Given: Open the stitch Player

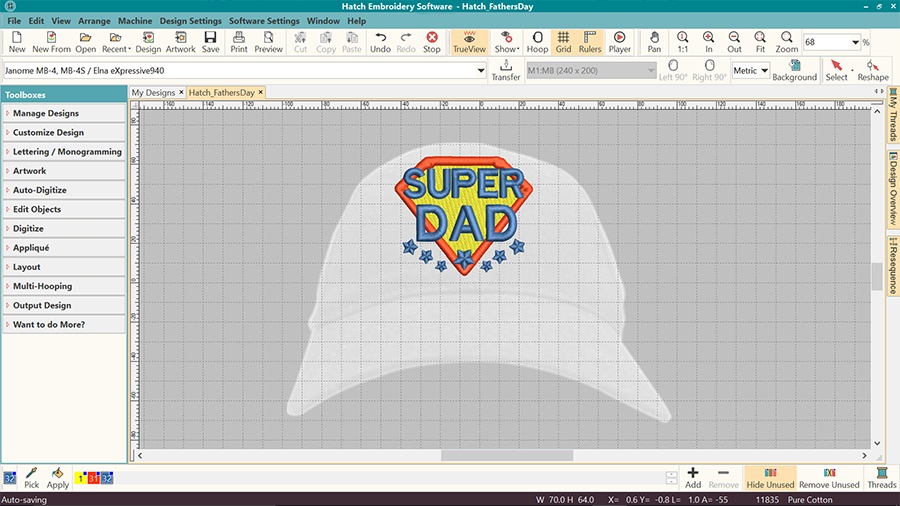Looking at the screenshot, I should (x=620, y=41).
